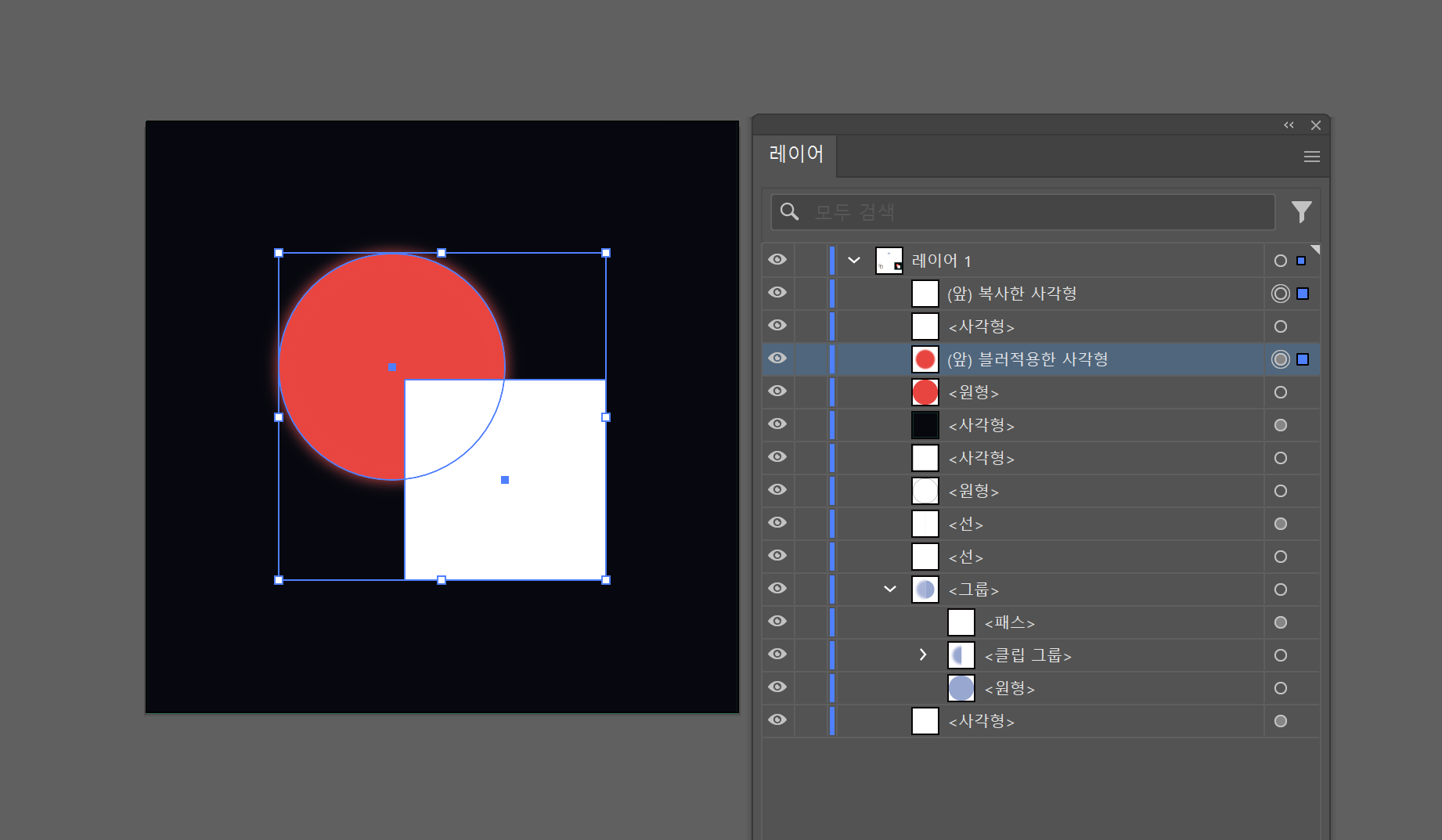Click the selection square of (앞) 블러적용한 사각형
Viewport: 1442px width, 840px height.
pos(1303,359)
